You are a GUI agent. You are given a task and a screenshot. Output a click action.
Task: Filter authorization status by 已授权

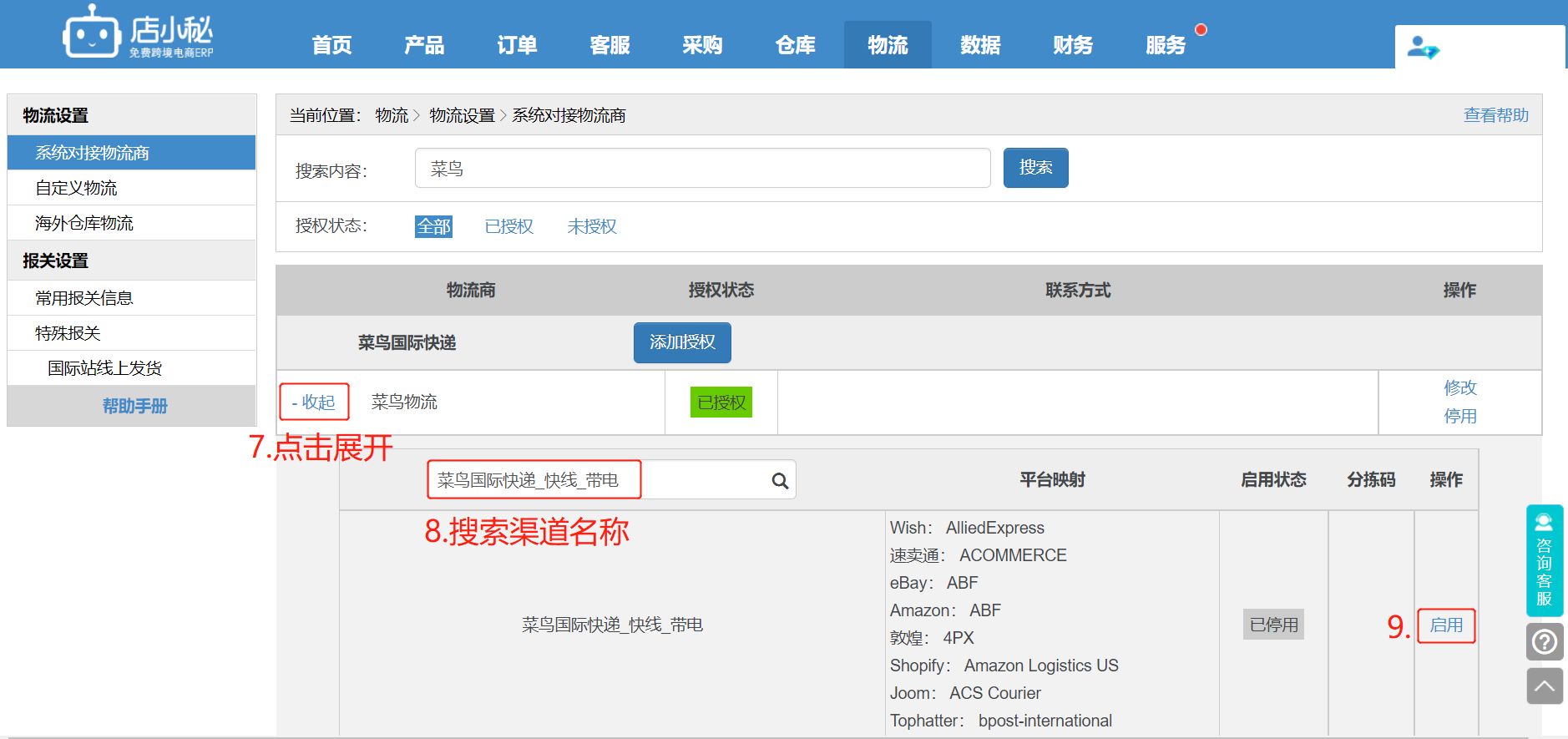[508, 226]
